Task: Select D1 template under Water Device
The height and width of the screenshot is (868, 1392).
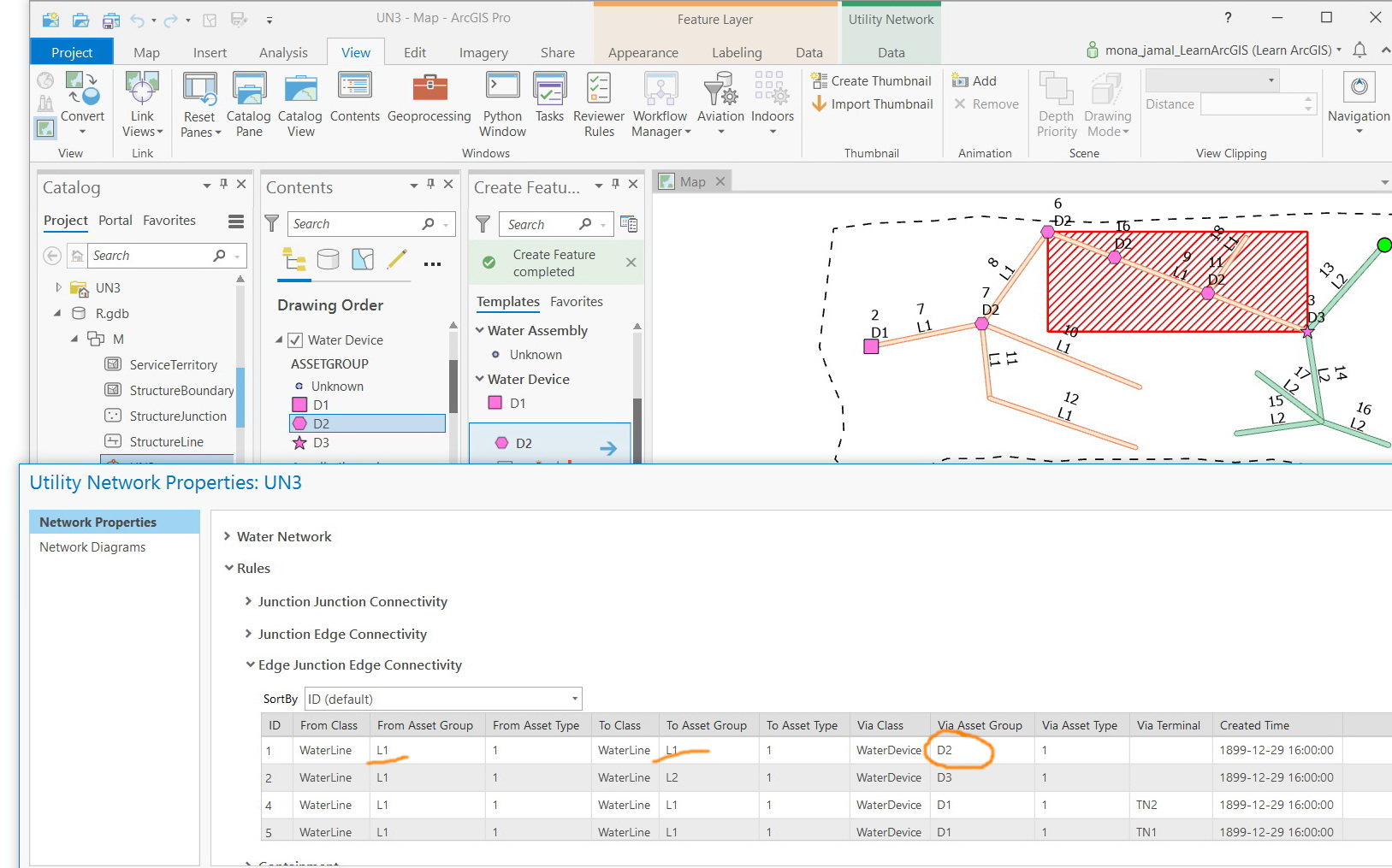Action: (x=518, y=404)
